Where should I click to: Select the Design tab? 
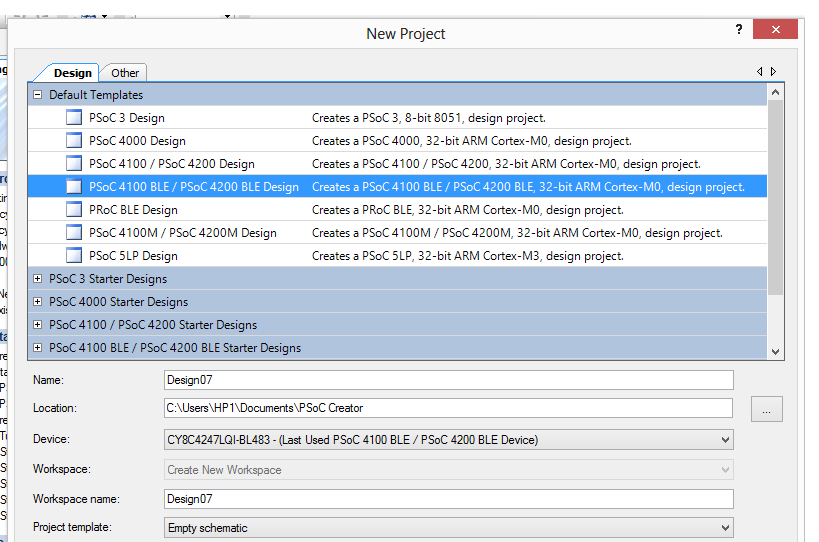pos(72,73)
